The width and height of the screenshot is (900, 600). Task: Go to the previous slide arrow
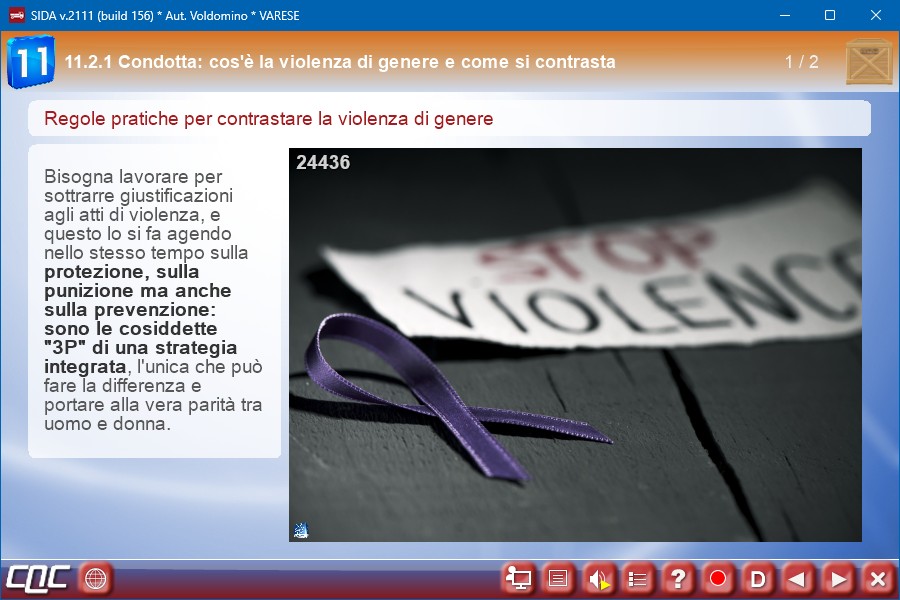pyautogui.click(x=798, y=578)
